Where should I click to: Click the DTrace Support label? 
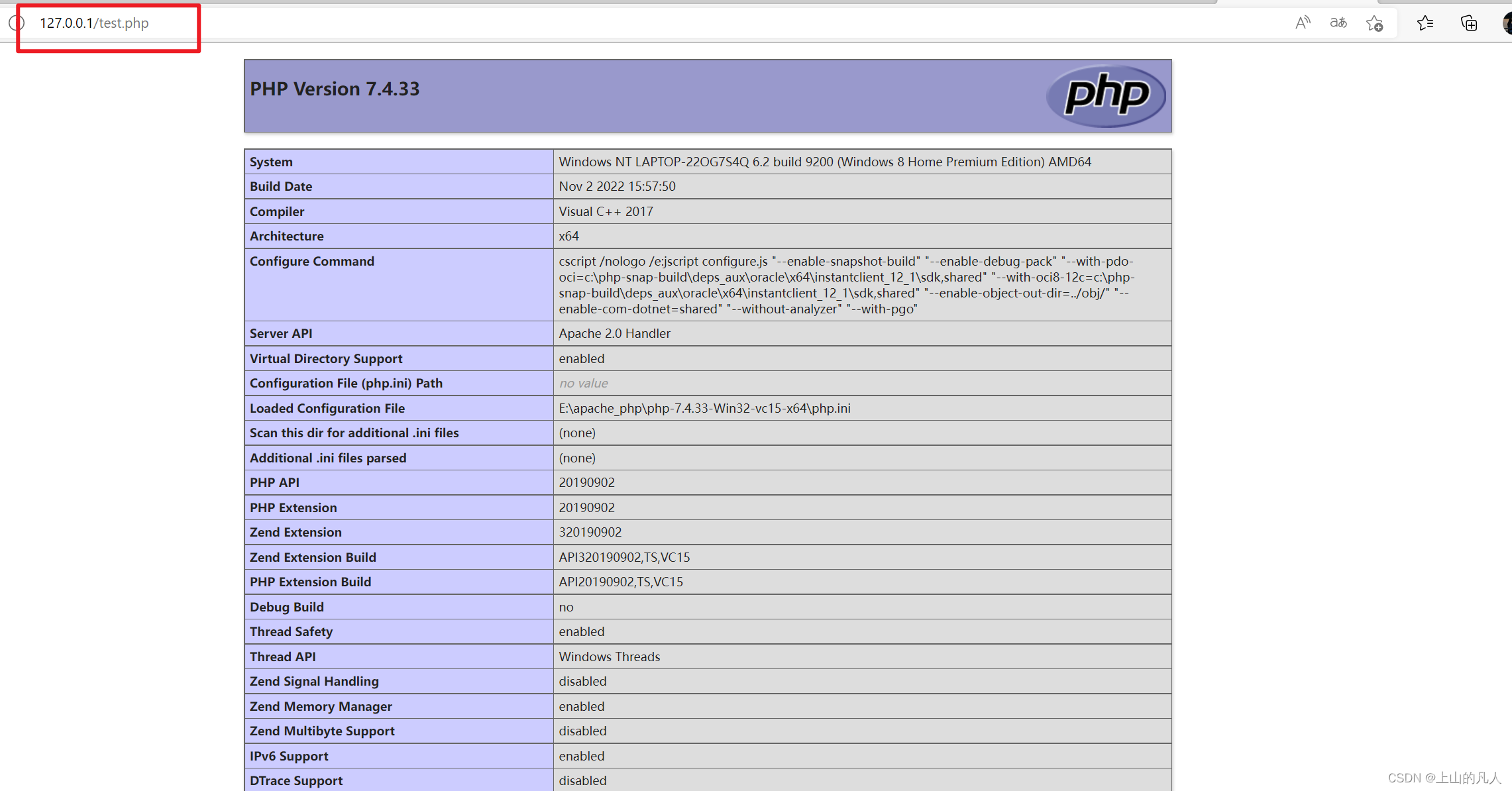coord(296,780)
